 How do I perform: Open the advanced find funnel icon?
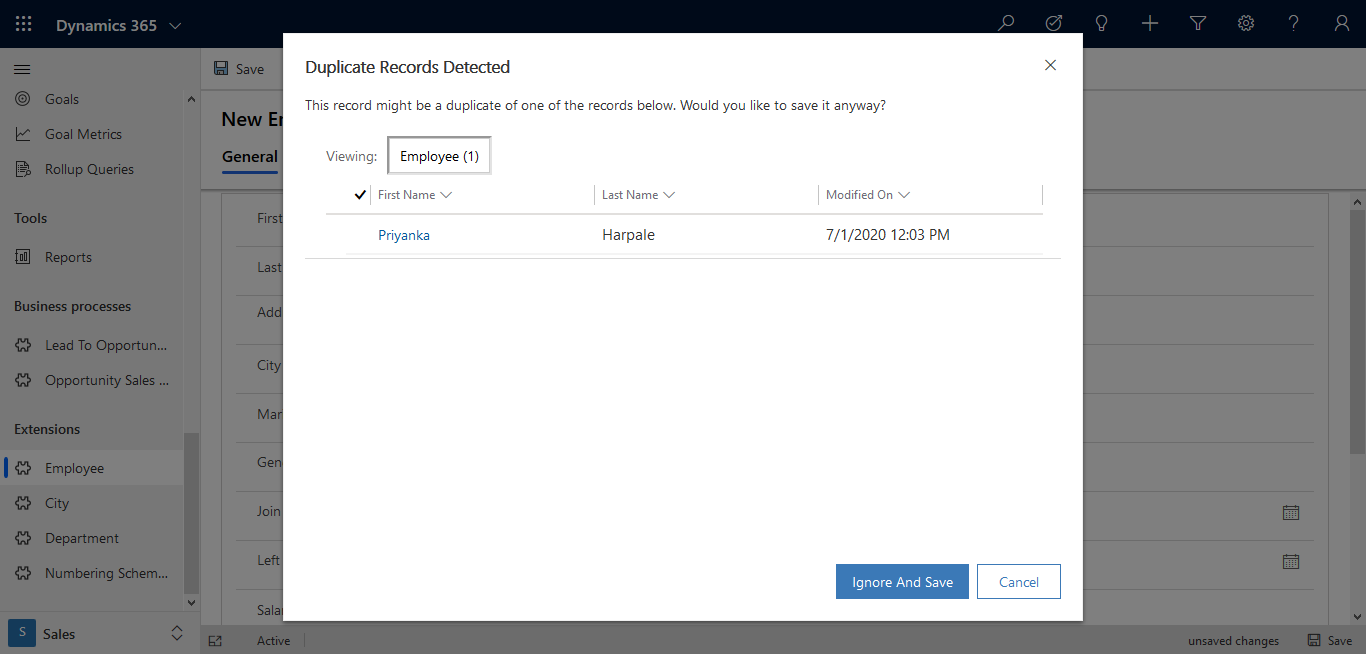click(1198, 22)
